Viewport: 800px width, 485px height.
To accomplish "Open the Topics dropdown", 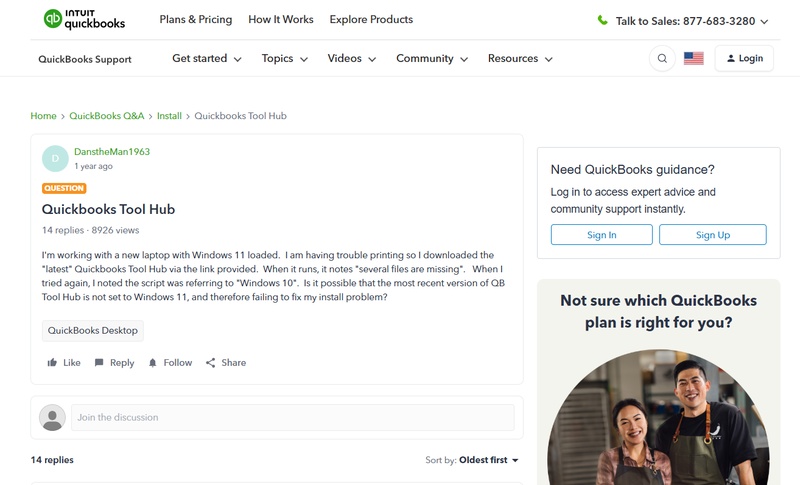I will (285, 59).
